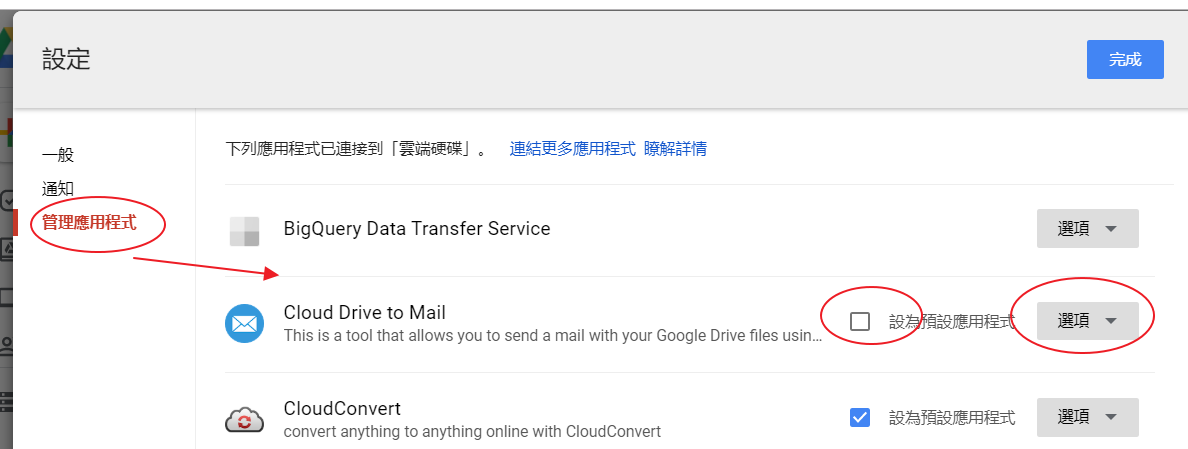1188x449 pixels.
Task: Follow the 瞭解詳情 link
Action: 675,149
